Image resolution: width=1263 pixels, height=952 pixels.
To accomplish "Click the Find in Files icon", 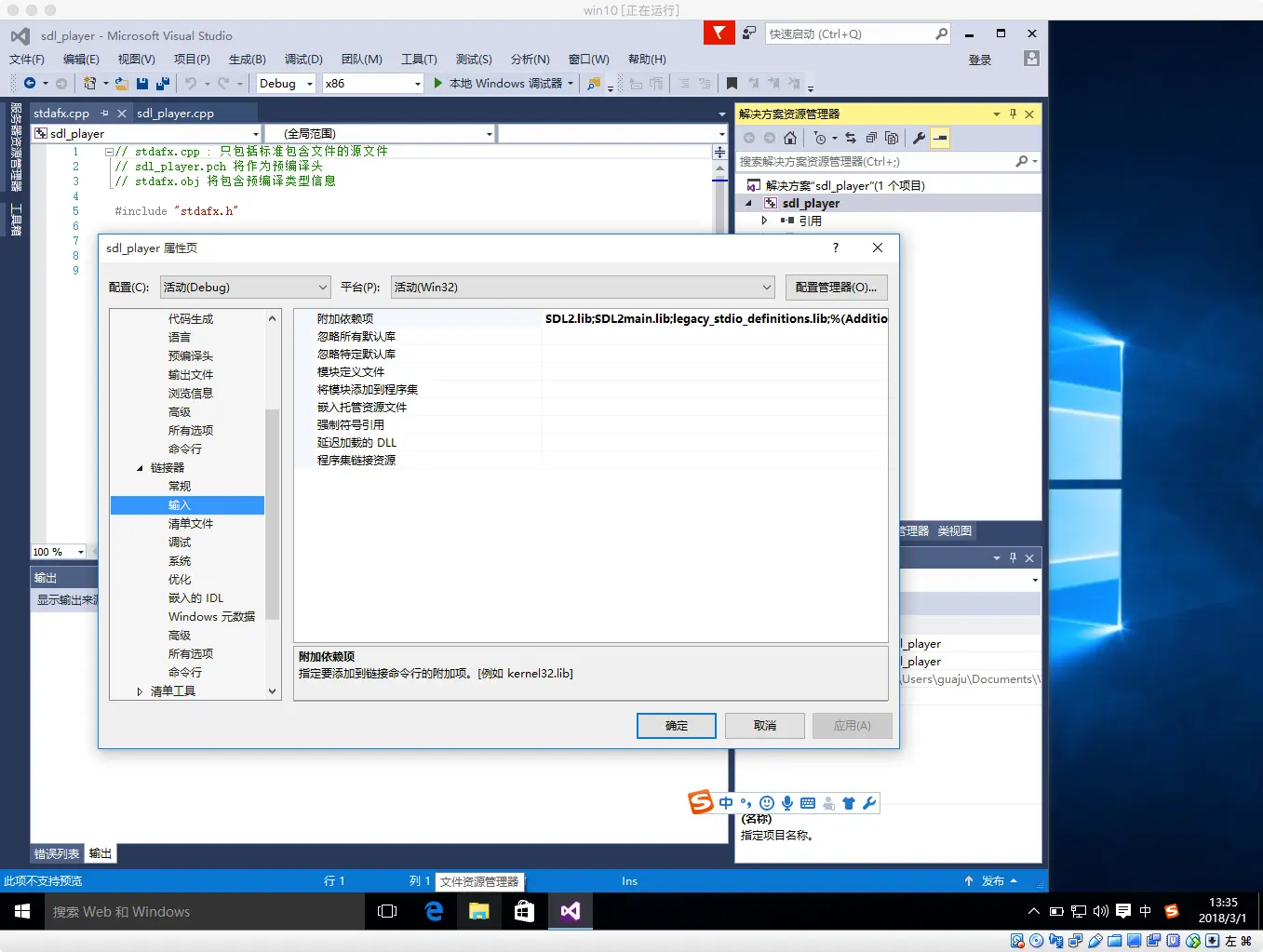I will [593, 84].
